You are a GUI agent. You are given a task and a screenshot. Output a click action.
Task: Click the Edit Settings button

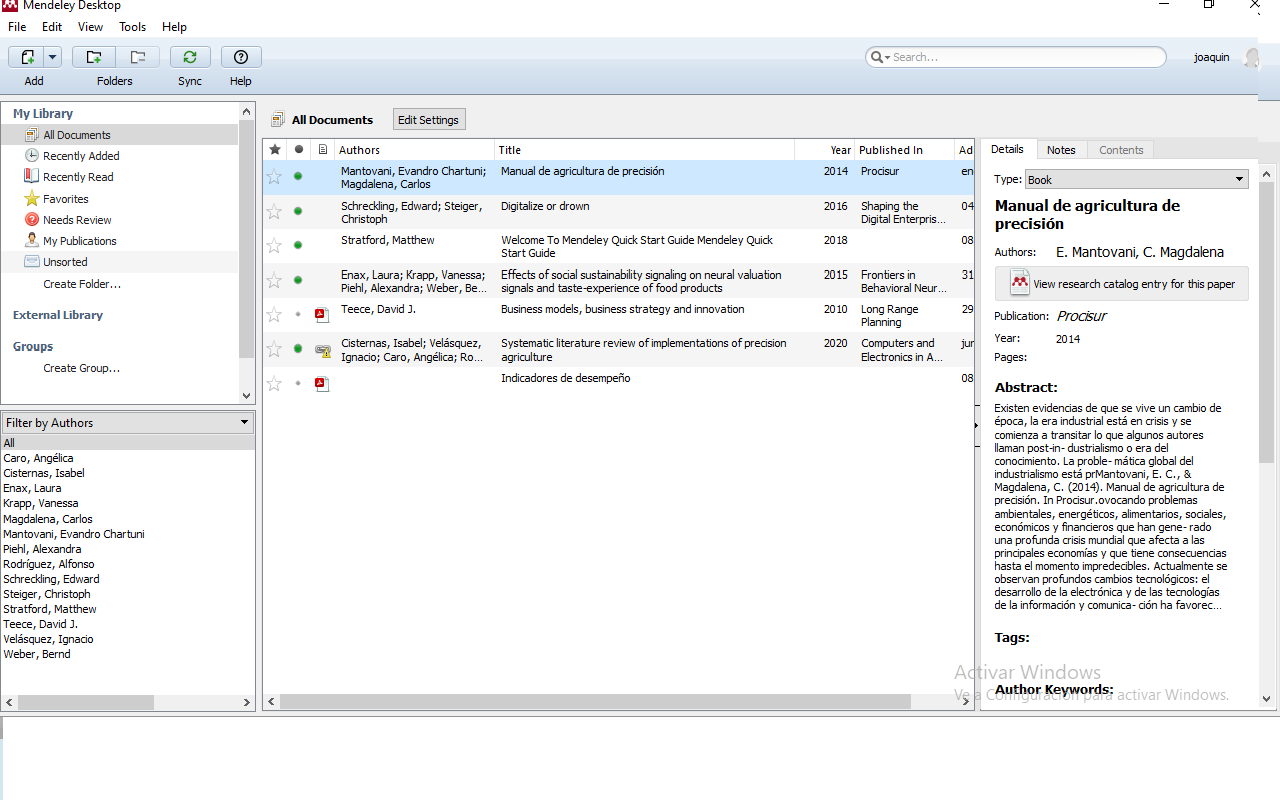pos(428,120)
